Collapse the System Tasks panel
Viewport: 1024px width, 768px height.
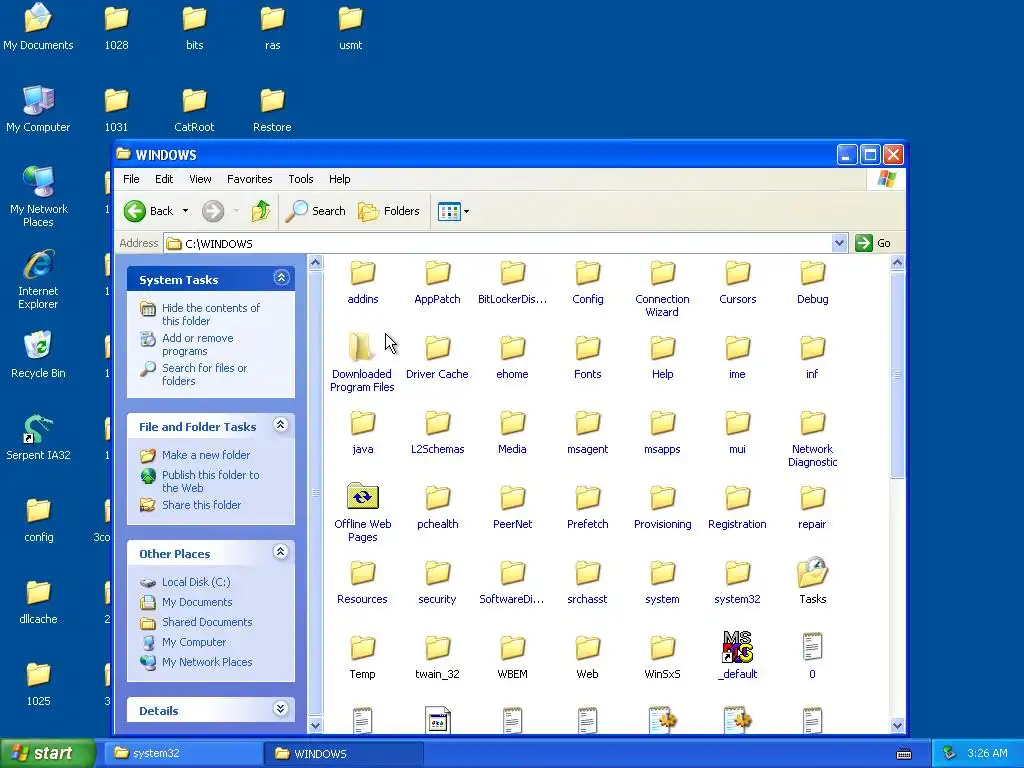pyautogui.click(x=281, y=278)
